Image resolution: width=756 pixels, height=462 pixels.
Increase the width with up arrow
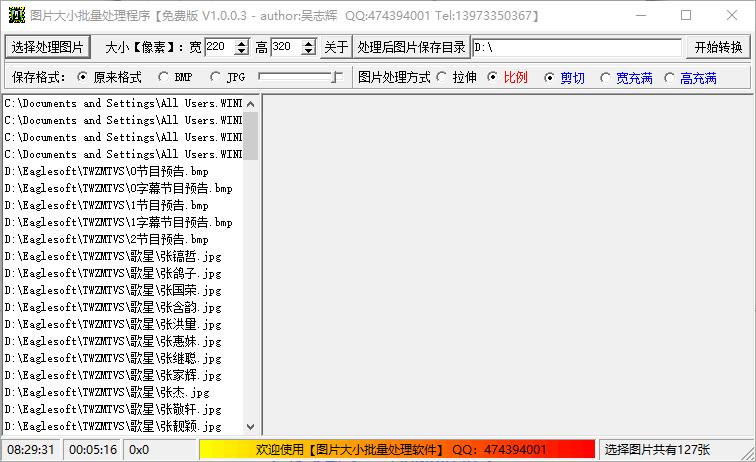pyautogui.click(x=242, y=43)
